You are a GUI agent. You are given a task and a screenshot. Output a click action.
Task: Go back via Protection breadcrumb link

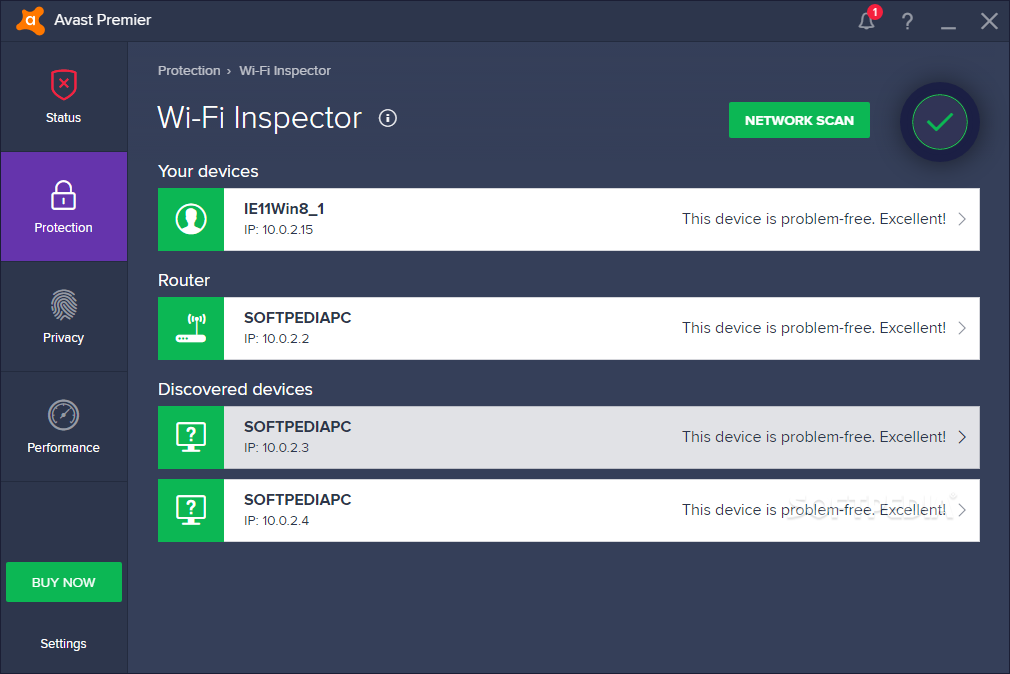[x=189, y=71]
